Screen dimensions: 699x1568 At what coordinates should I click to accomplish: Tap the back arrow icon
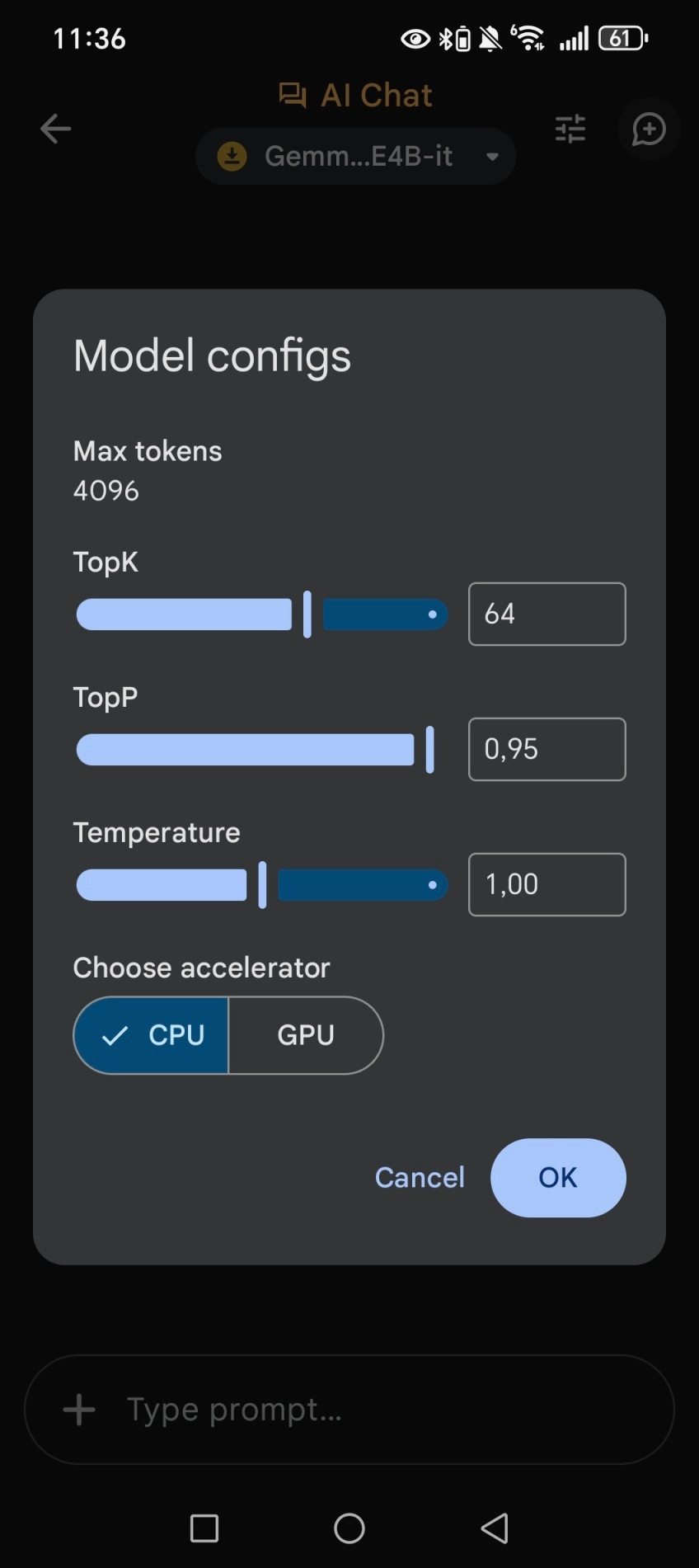pyautogui.click(x=55, y=129)
